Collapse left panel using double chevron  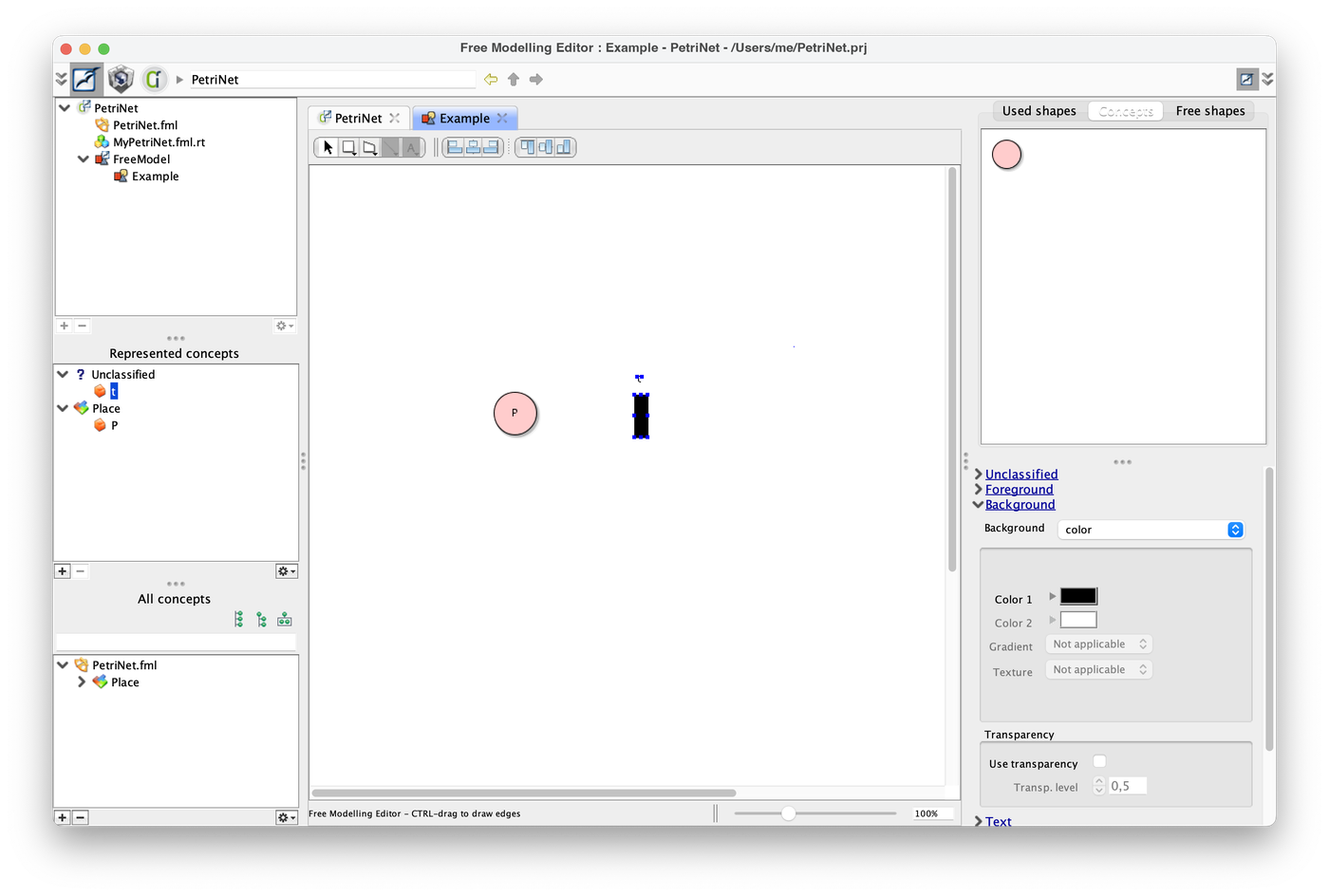coord(61,79)
